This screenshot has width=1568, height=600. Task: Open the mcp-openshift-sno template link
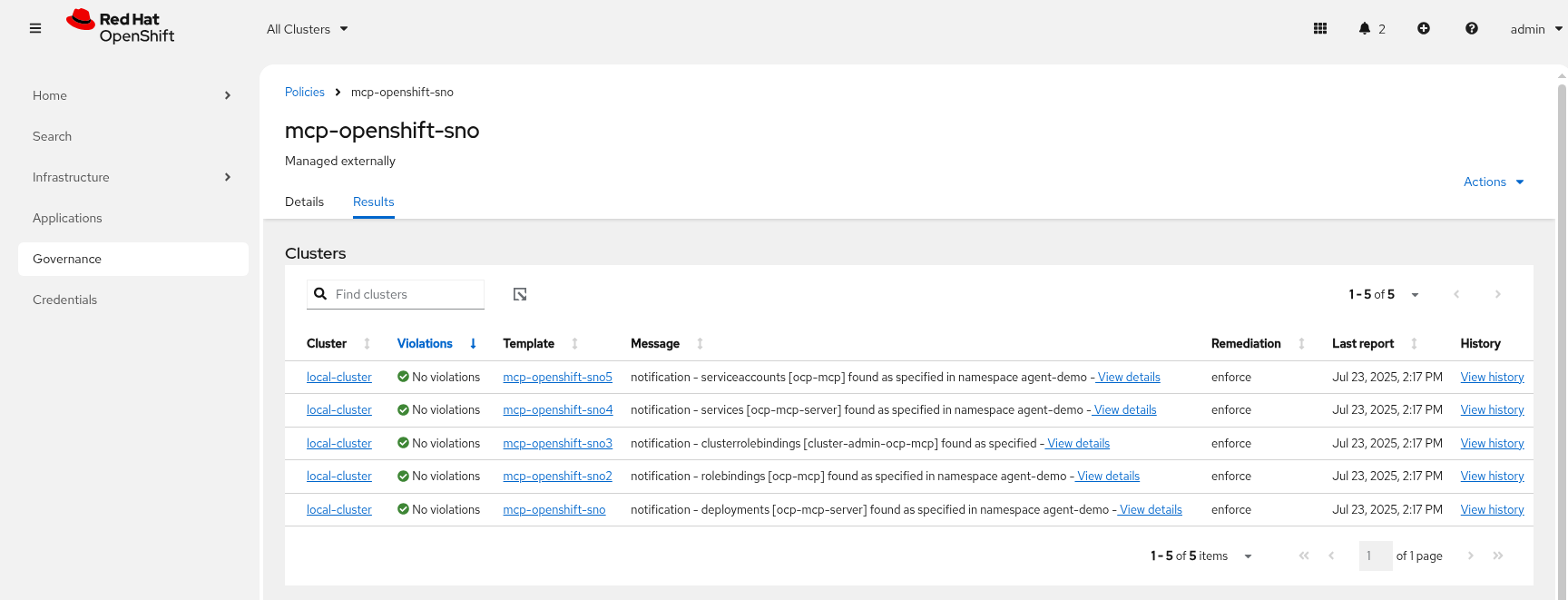[554, 509]
